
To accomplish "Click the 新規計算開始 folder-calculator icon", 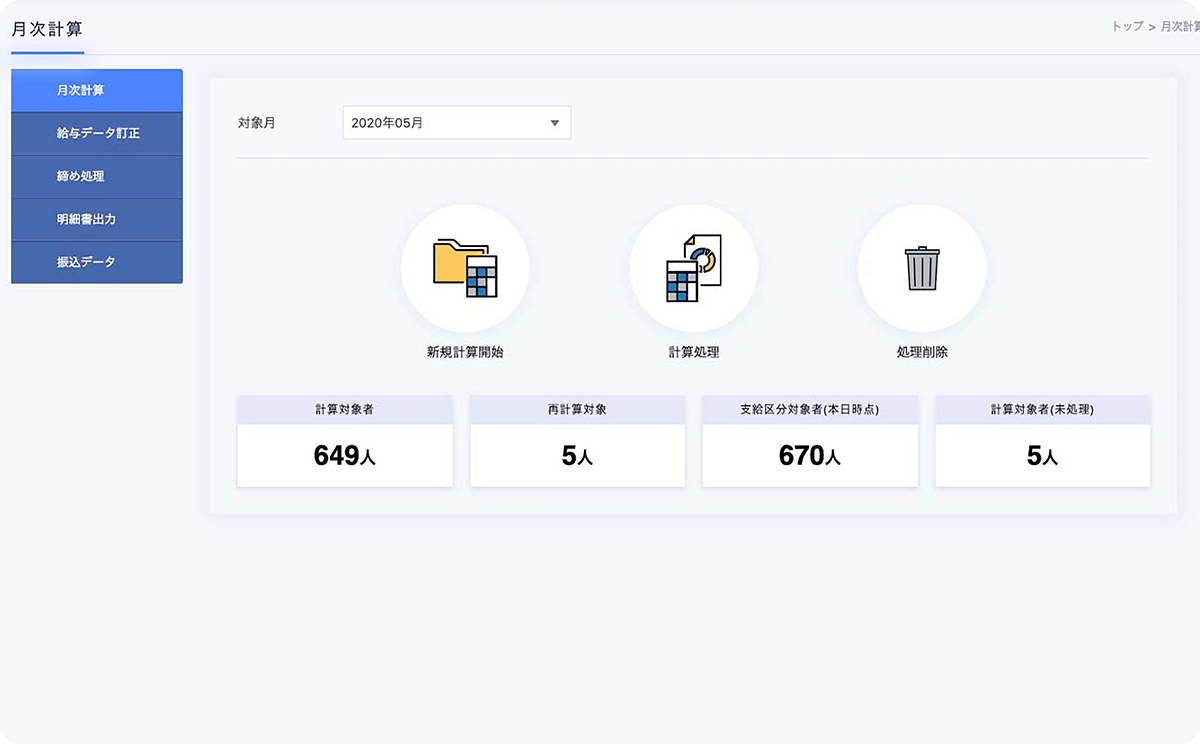I will 465,268.
